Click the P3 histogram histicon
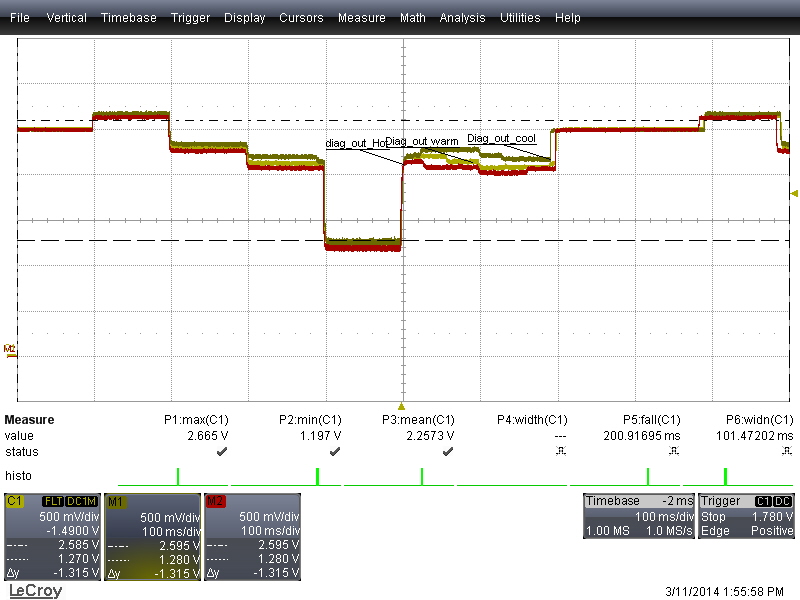The image size is (800, 600). point(399,477)
